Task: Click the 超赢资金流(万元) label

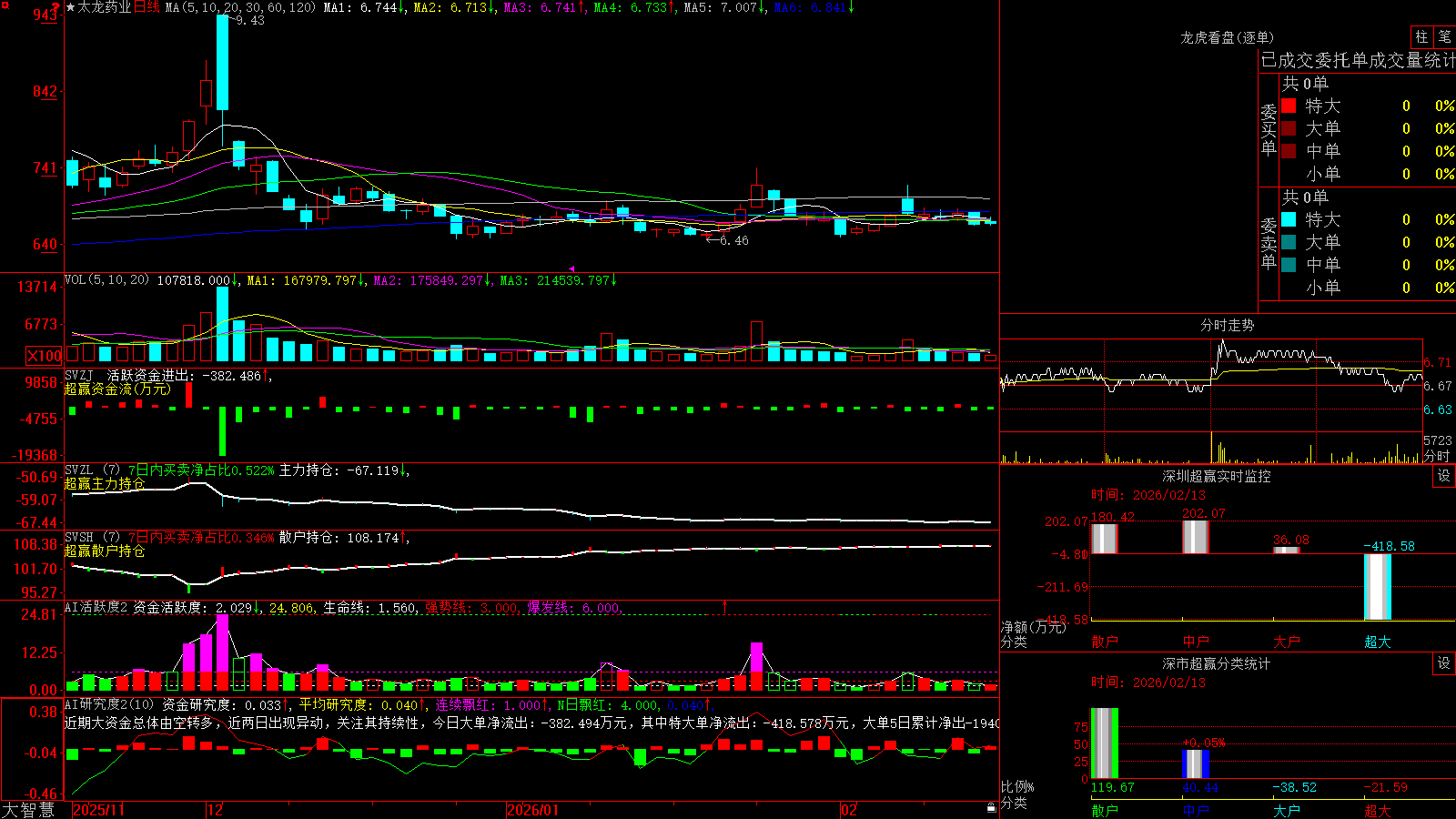Action: pyautogui.click(x=117, y=389)
